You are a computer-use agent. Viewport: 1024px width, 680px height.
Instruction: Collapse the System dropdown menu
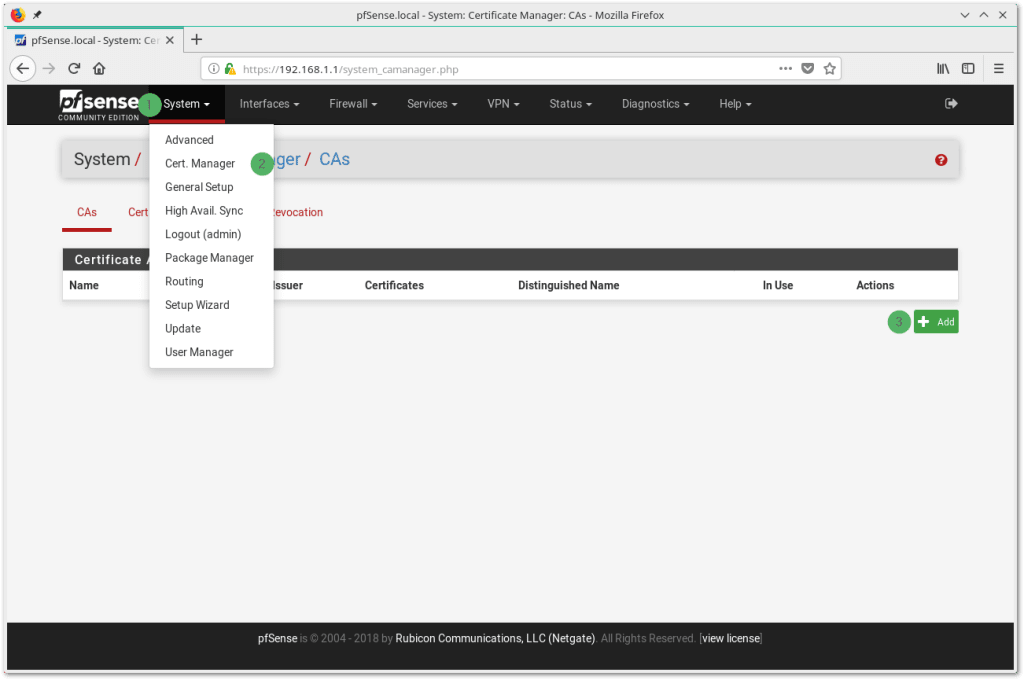pos(186,104)
